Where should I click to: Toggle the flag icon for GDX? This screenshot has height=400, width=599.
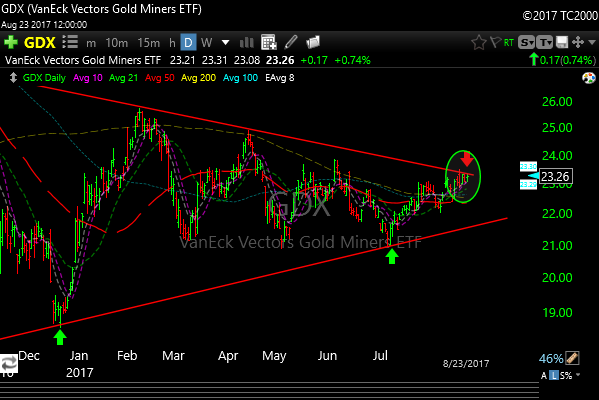click(495, 42)
